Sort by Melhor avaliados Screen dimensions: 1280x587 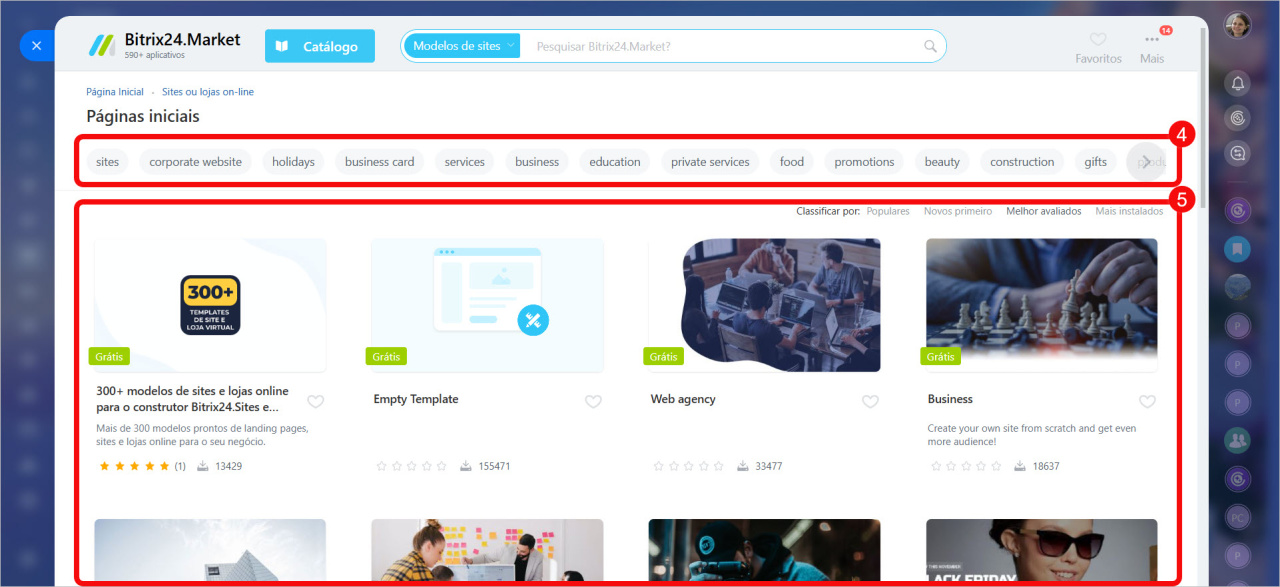(1044, 211)
